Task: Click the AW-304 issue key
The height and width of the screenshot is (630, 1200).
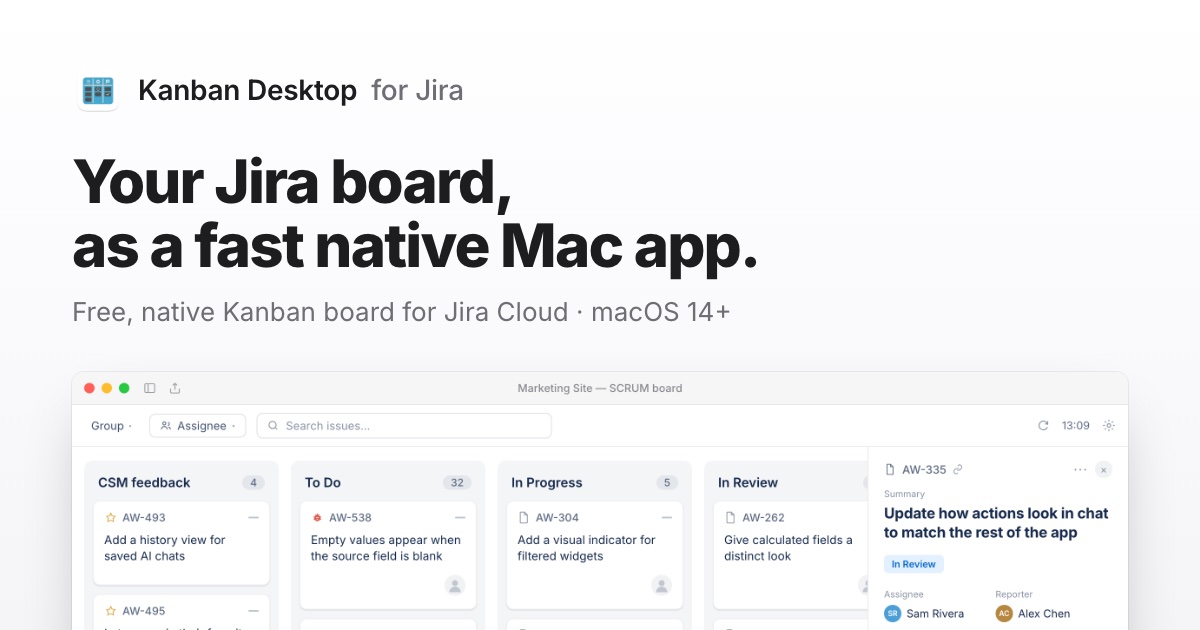Action: [557, 518]
